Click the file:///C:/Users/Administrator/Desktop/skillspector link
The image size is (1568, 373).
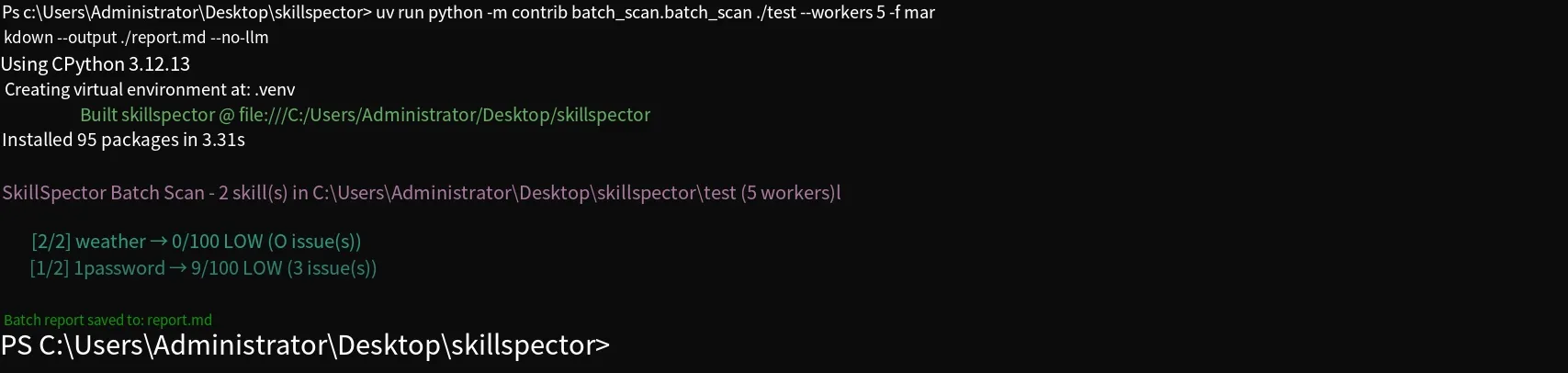point(445,115)
